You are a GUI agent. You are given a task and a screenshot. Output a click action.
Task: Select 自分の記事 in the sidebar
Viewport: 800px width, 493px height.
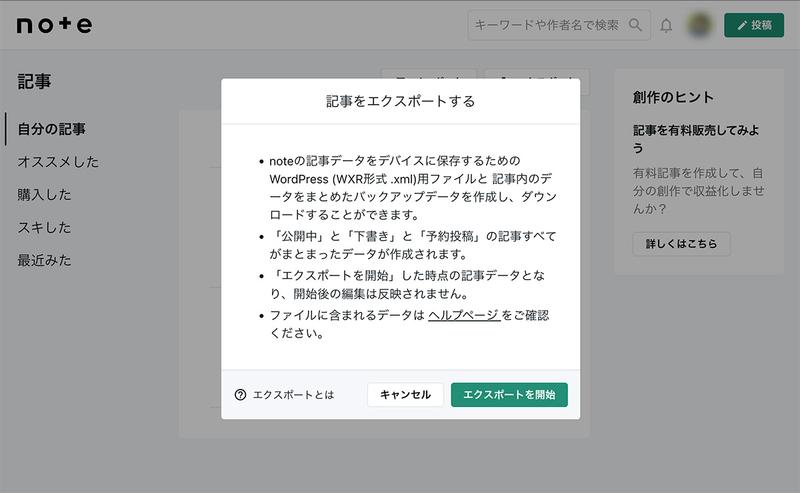click(x=52, y=129)
